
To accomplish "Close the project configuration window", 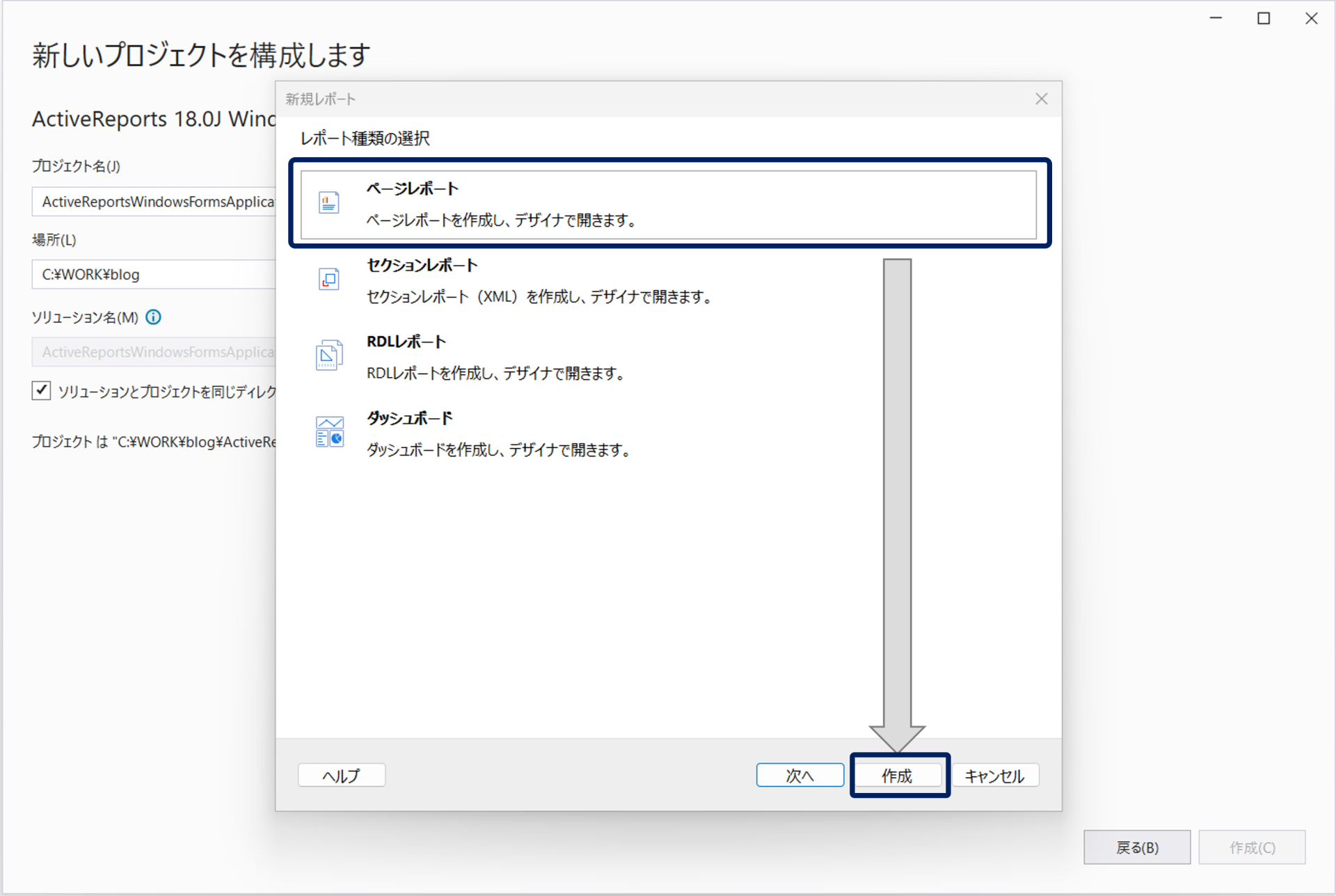I will (1311, 18).
